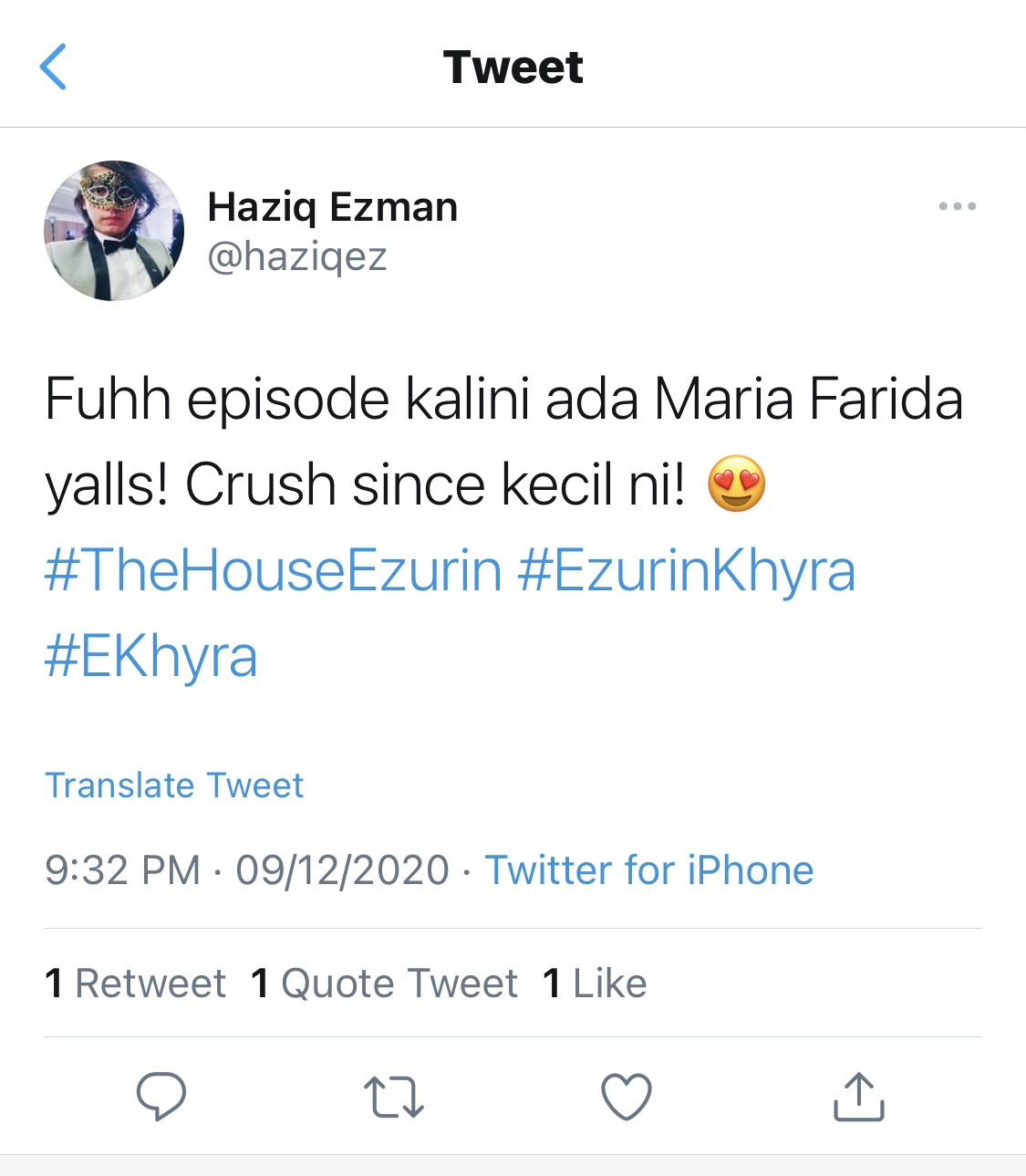Go back using the blue arrow
Screen dimensions: 1026x1176
pos(54,67)
